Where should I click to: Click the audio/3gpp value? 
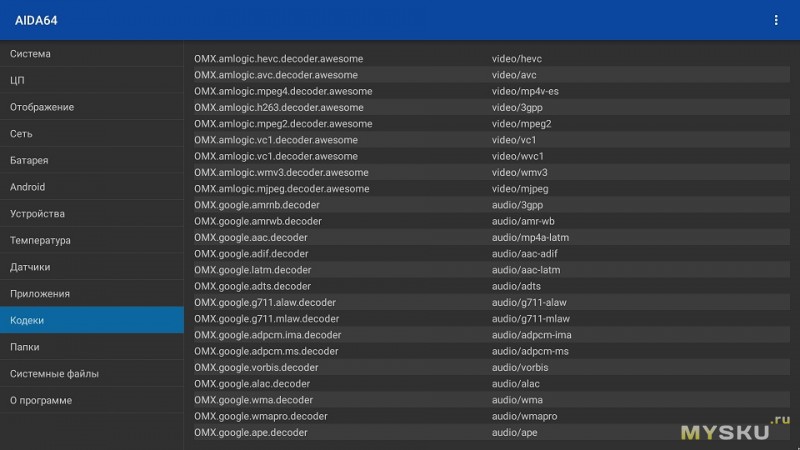[517, 205]
